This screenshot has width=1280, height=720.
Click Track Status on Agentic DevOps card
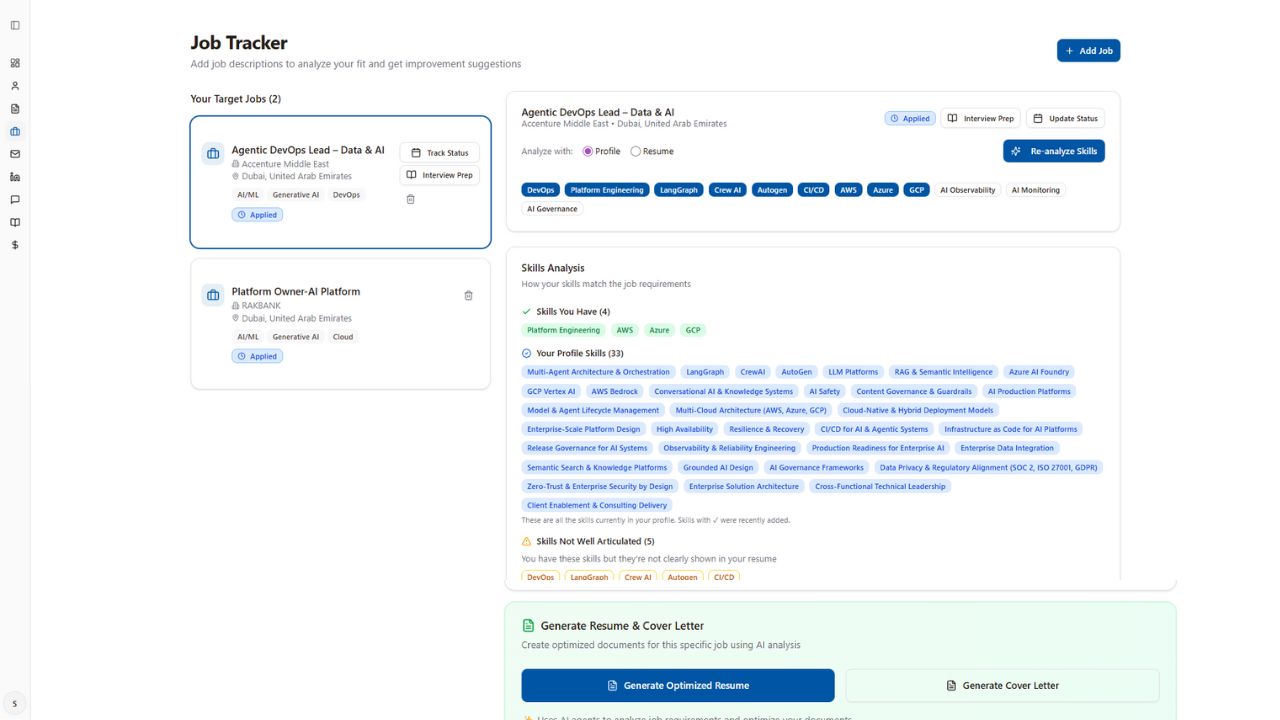point(439,153)
